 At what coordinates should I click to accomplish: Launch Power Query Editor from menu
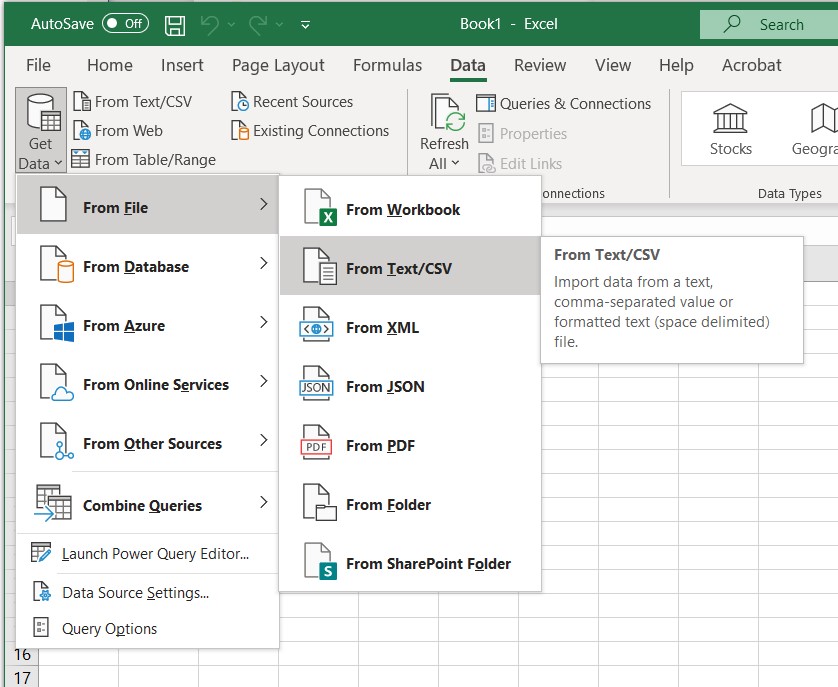(x=148, y=553)
